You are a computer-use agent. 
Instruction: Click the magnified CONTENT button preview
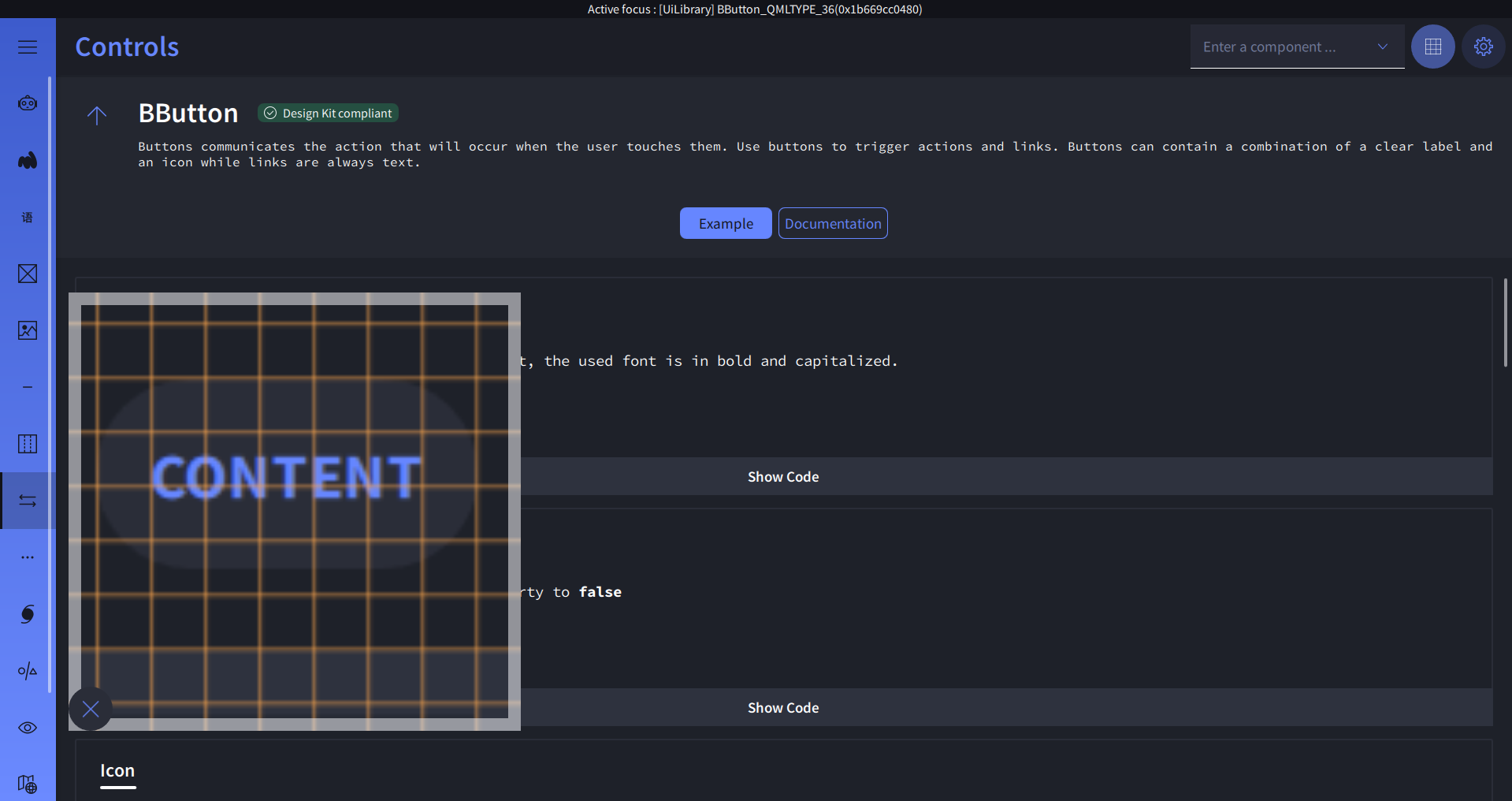287,476
